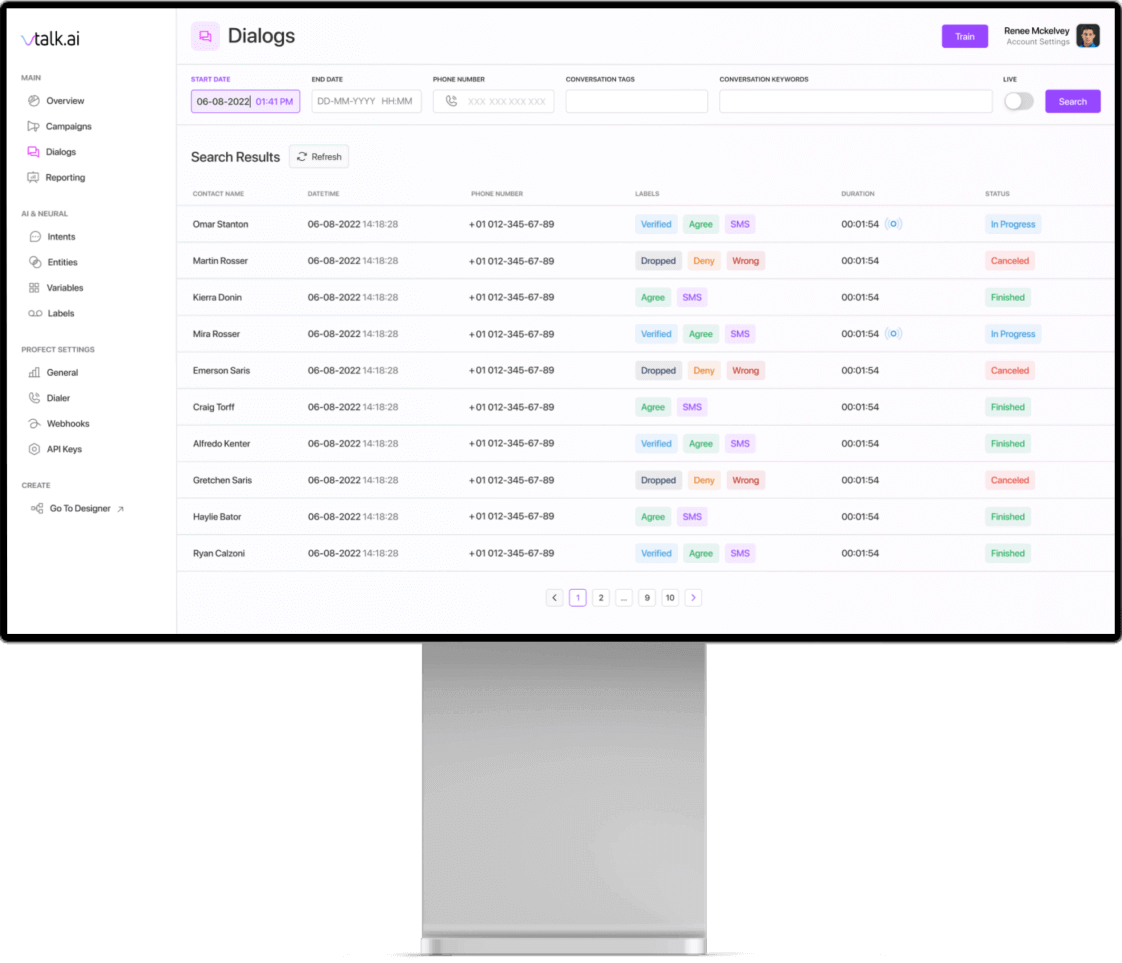Expand the pagination ellipsis
1122x963 pixels.
tap(624, 597)
